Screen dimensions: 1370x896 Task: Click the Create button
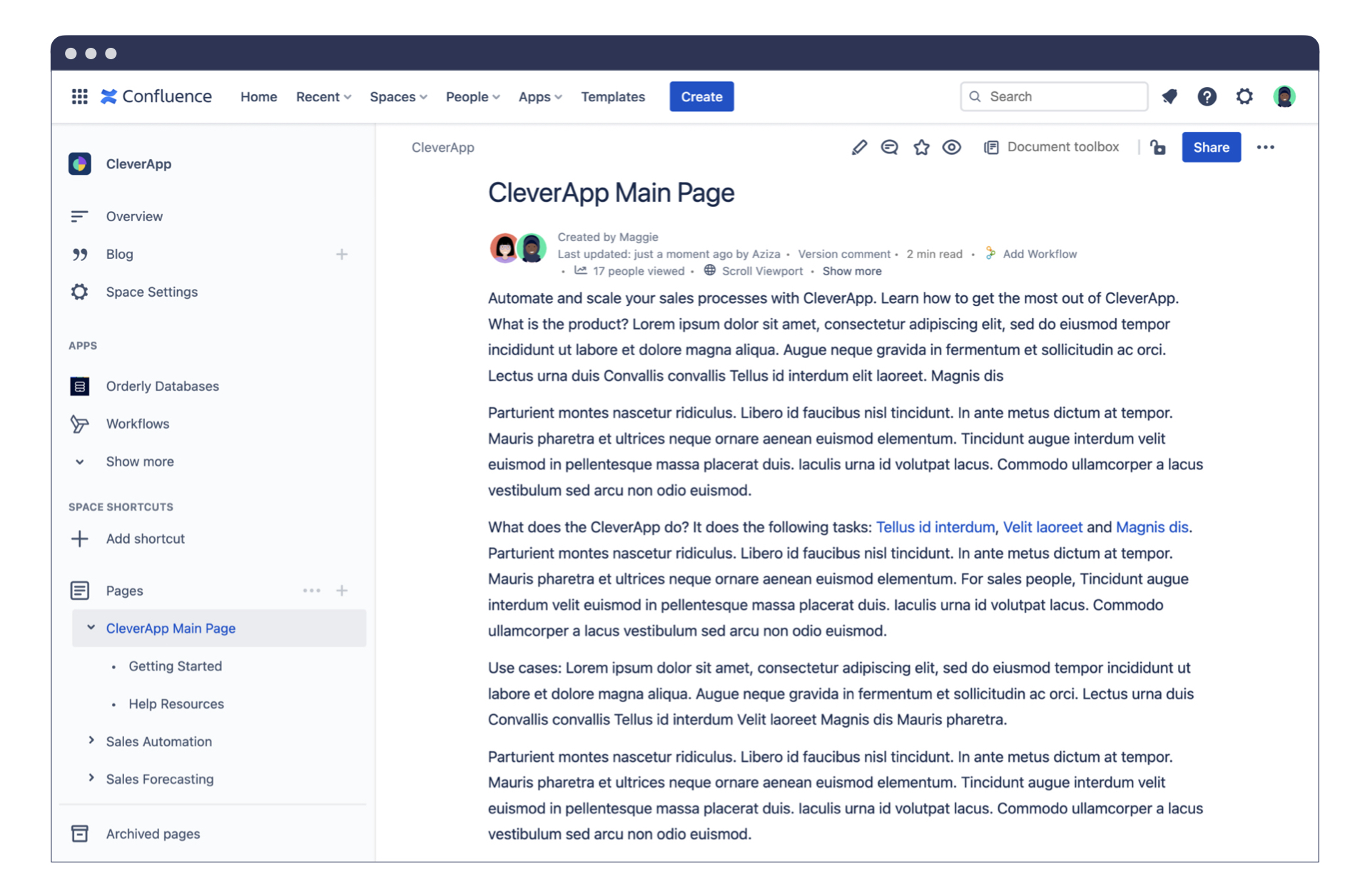pos(701,96)
